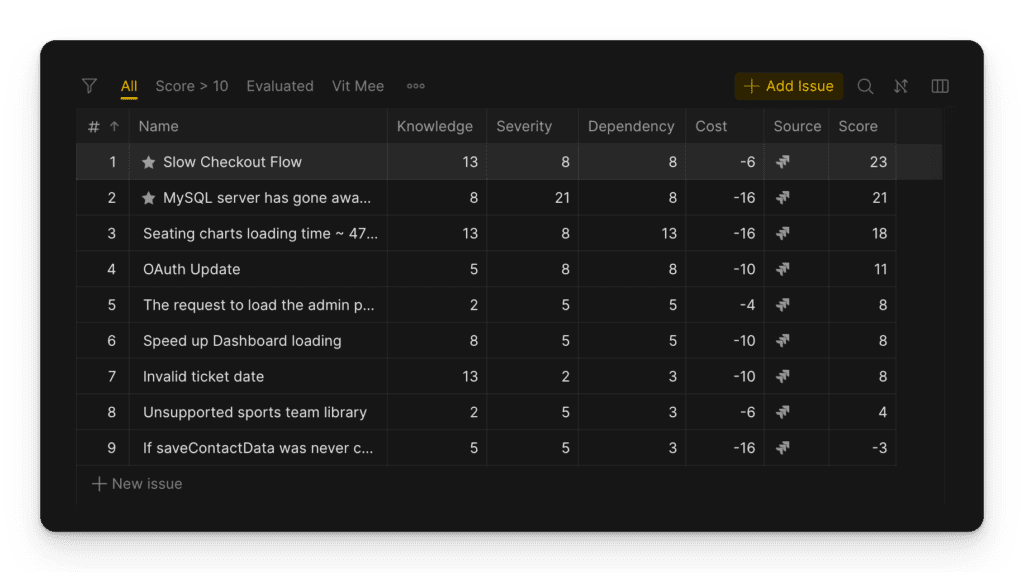This screenshot has width=1024, height=572.
Task: Expand more views ellipsis menu
Action: coord(416,86)
